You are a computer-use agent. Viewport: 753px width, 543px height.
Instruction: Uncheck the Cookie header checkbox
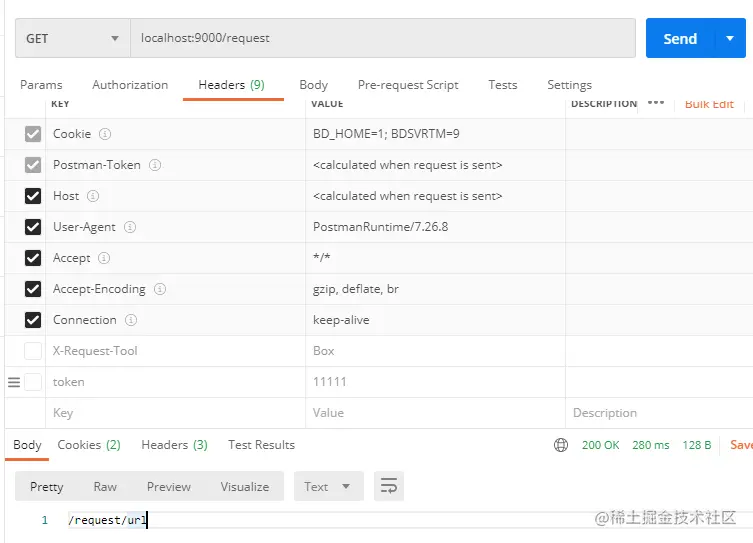click(33, 134)
